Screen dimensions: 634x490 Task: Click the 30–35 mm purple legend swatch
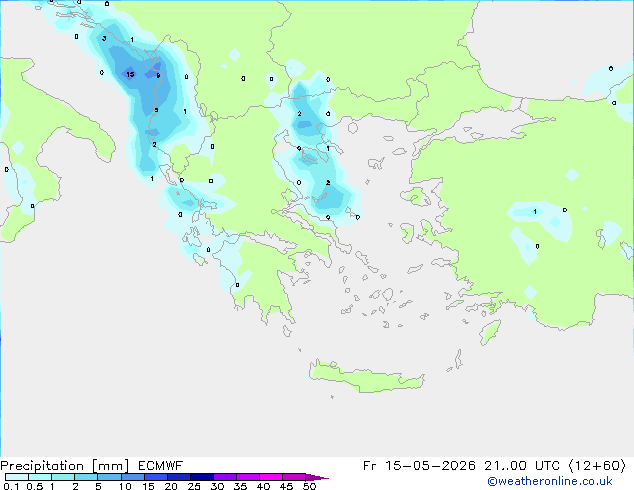coord(225,477)
